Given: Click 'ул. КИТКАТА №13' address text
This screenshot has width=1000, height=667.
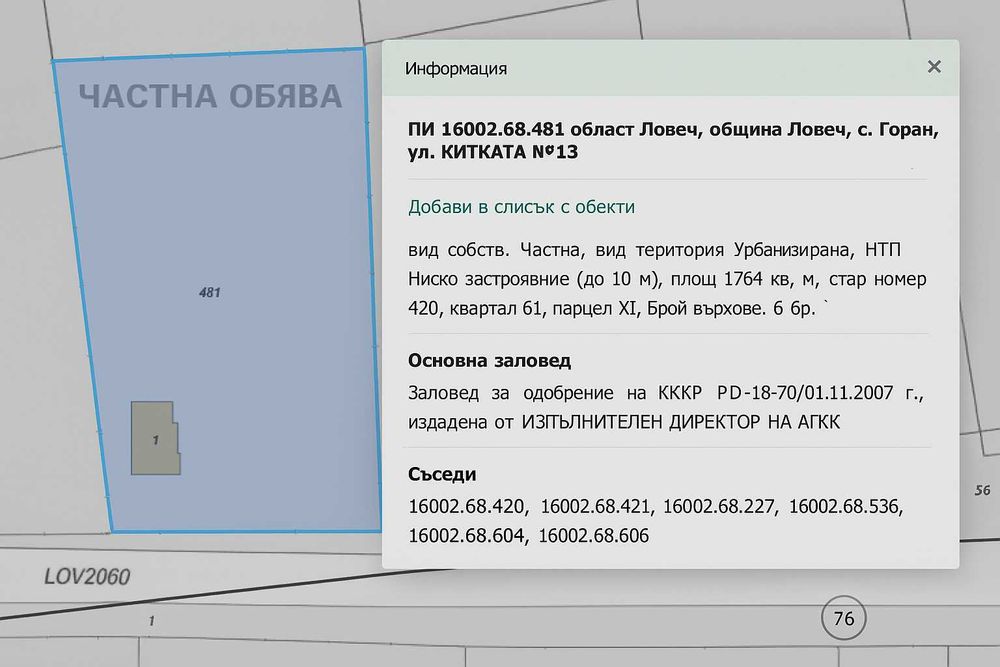Looking at the screenshot, I should tap(493, 152).
